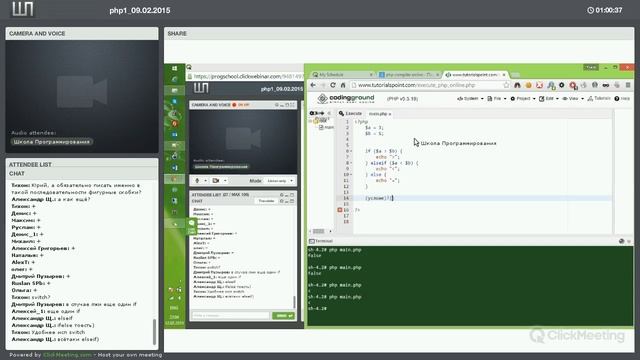Click the editor horizontal scrollbar

319,231
